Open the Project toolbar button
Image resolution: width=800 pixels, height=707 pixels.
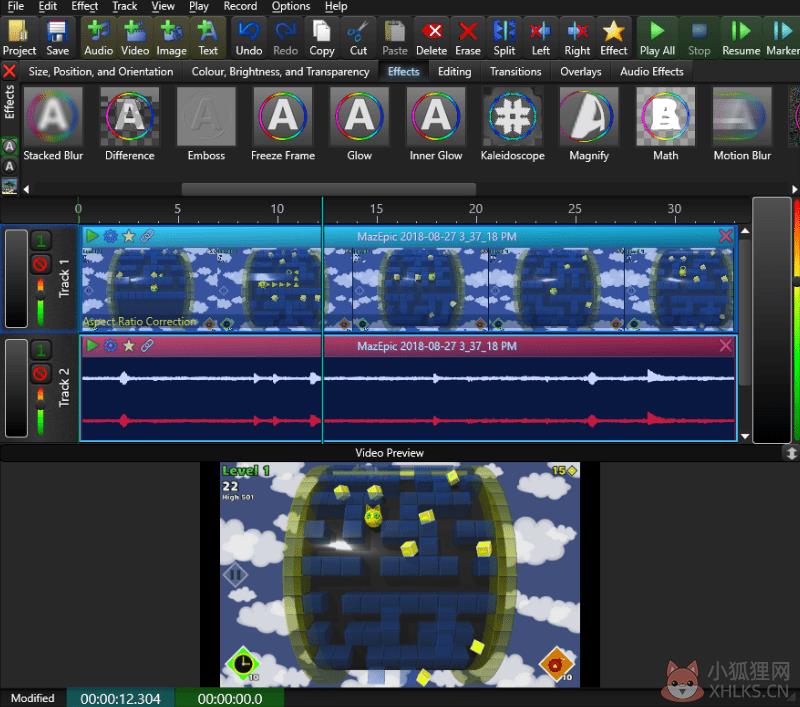pyautogui.click(x=19, y=38)
